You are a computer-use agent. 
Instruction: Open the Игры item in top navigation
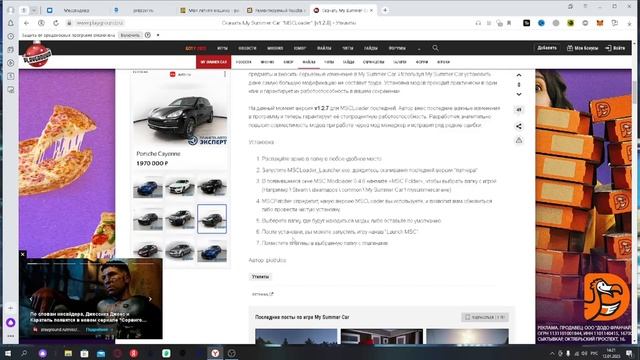(222, 48)
